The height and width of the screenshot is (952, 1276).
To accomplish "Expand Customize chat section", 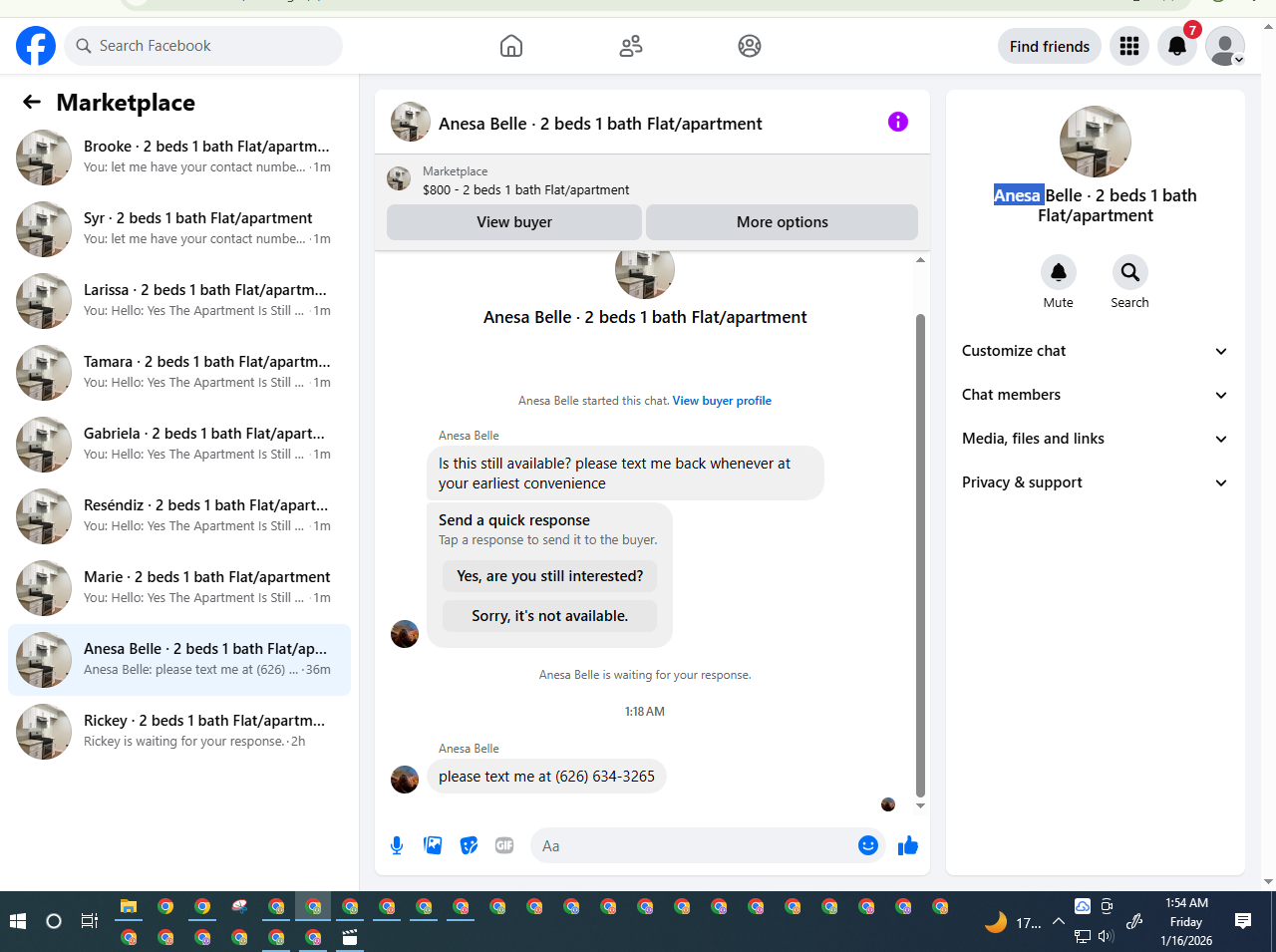I will (1096, 351).
